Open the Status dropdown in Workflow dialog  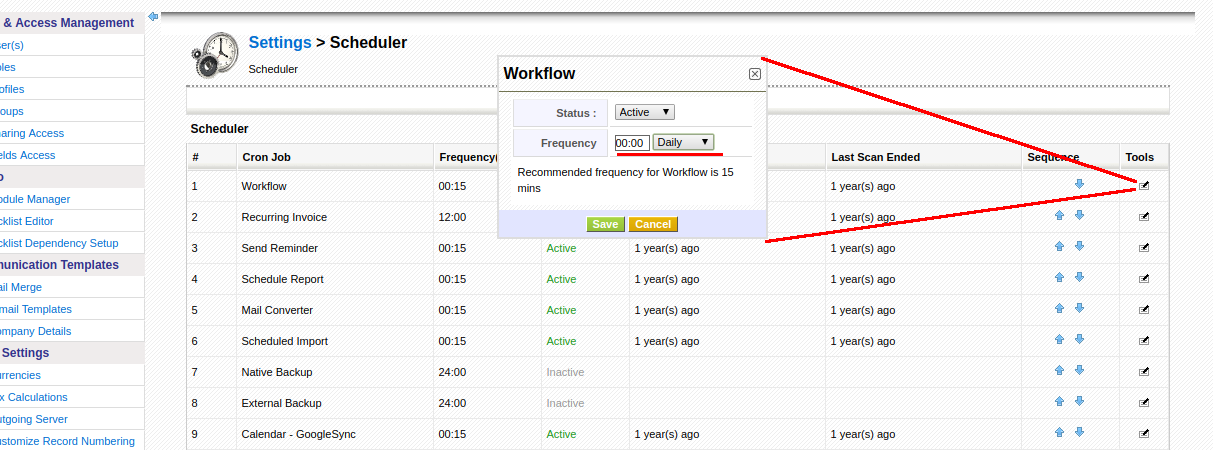click(645, 112)
